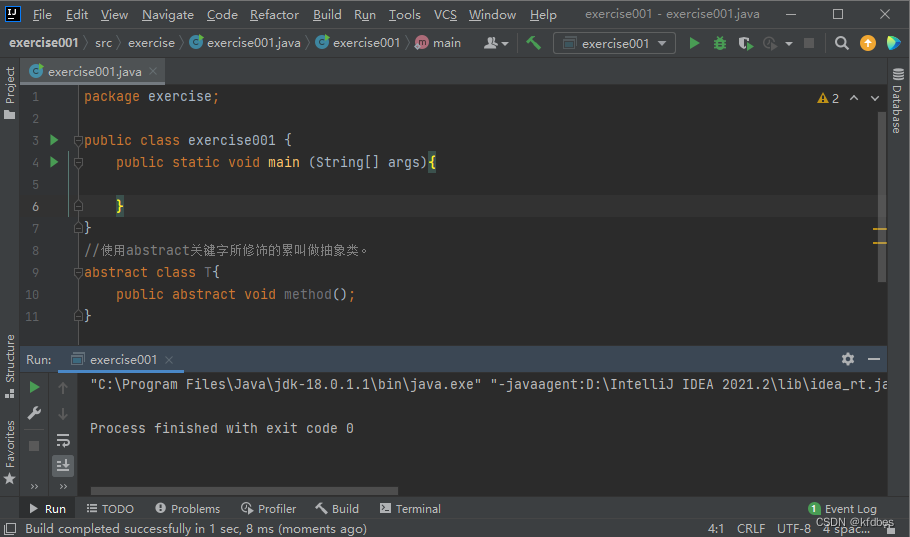Open the exercise001 run configuration dropdown
Image resolution: width=910 pixels, height=537 pixels.
pos(614,43)
